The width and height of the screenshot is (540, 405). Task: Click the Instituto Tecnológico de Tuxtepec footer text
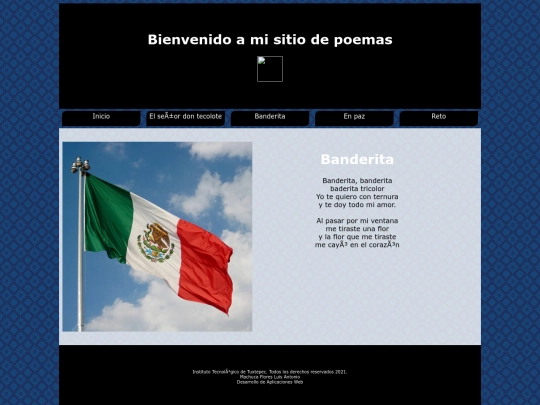tap(270, 372)
